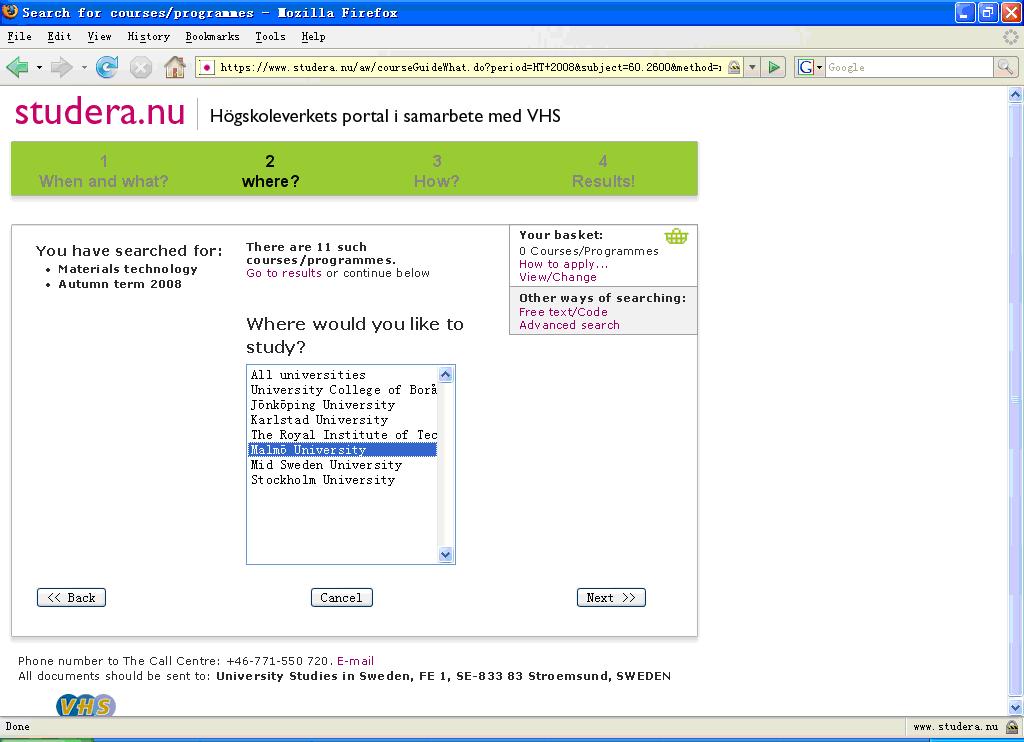Click the studera.nu logo
This screenshot has height=742, width=1024.
(100, 112)
